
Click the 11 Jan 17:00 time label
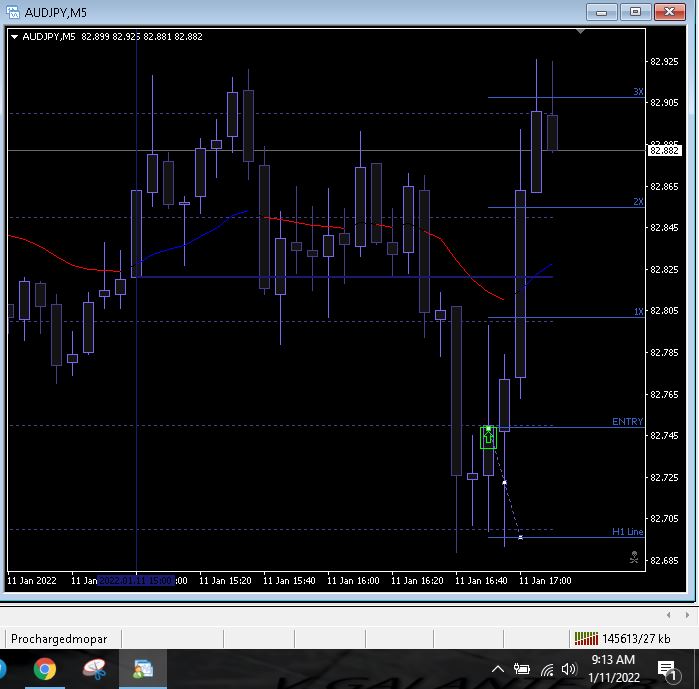pyautogui.click(x=545, y=581)
